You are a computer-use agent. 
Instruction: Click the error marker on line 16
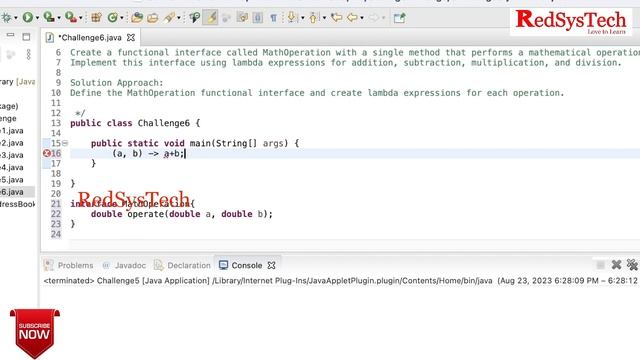coord(47,153)
